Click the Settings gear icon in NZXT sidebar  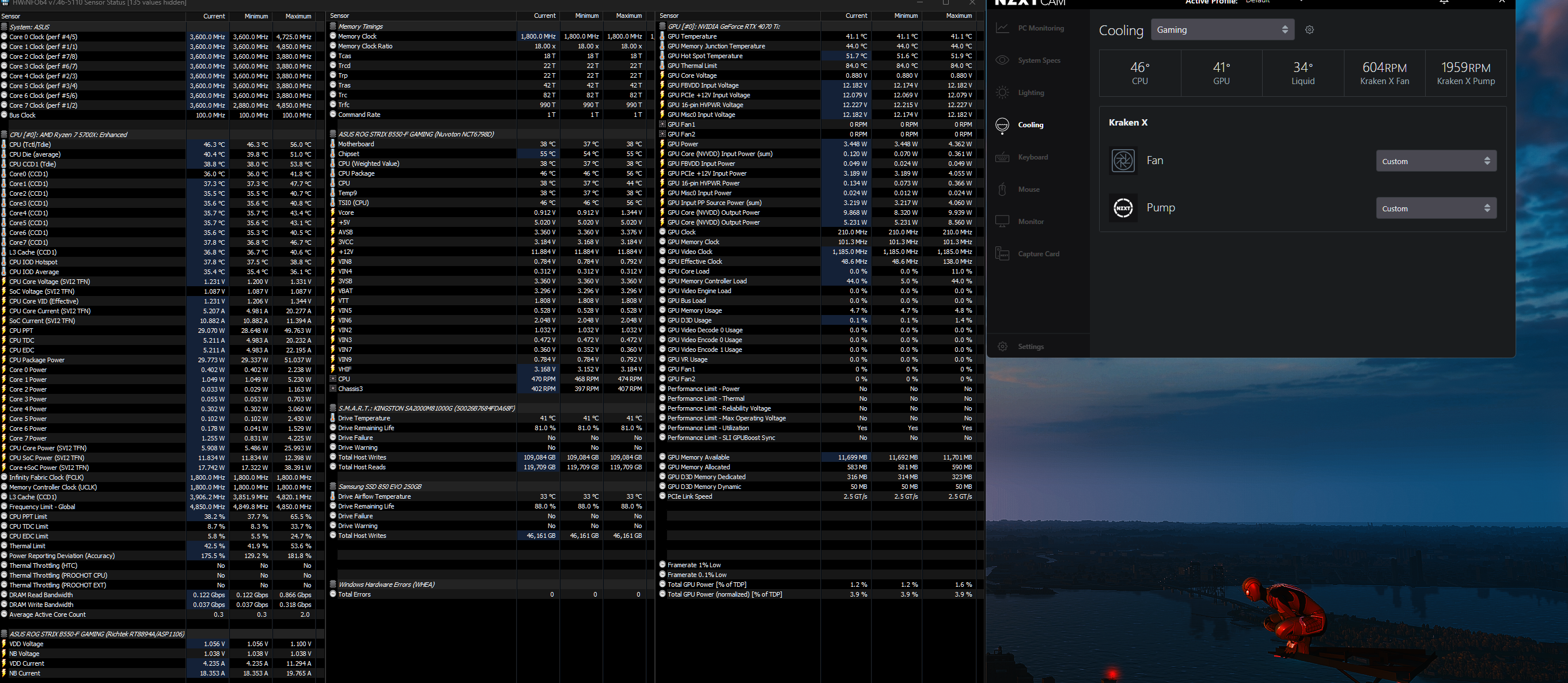(1002, 346)
